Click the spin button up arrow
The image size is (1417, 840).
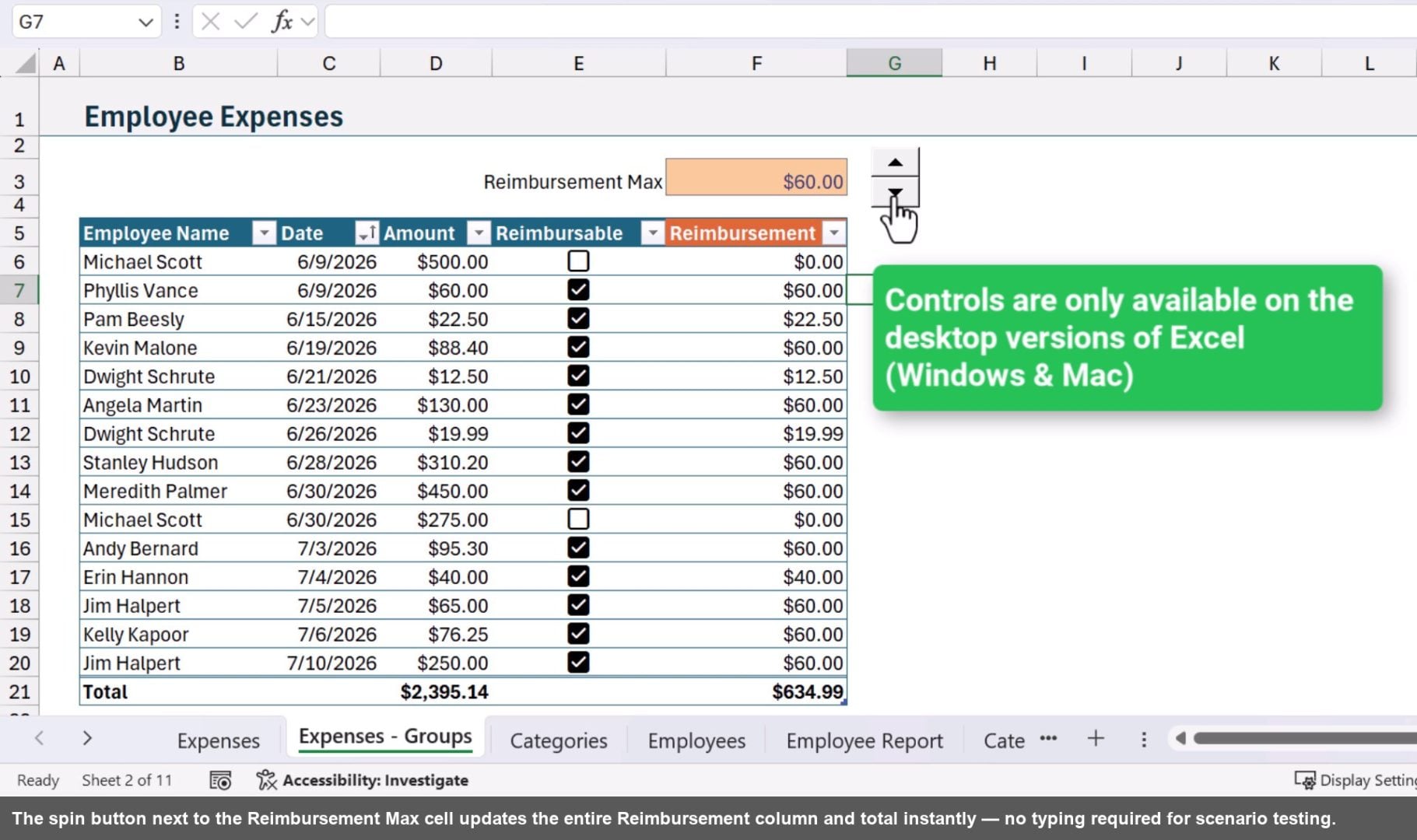(895, 163)
